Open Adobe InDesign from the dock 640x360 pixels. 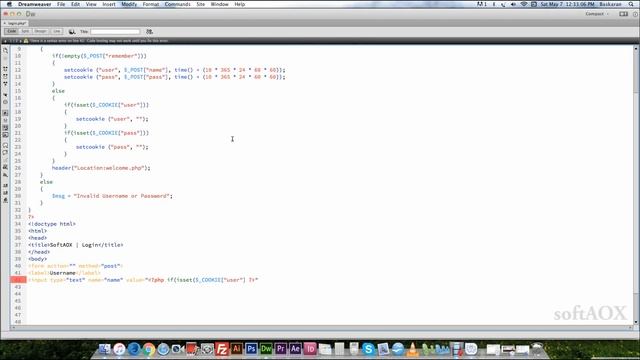[x=310, y=349]
